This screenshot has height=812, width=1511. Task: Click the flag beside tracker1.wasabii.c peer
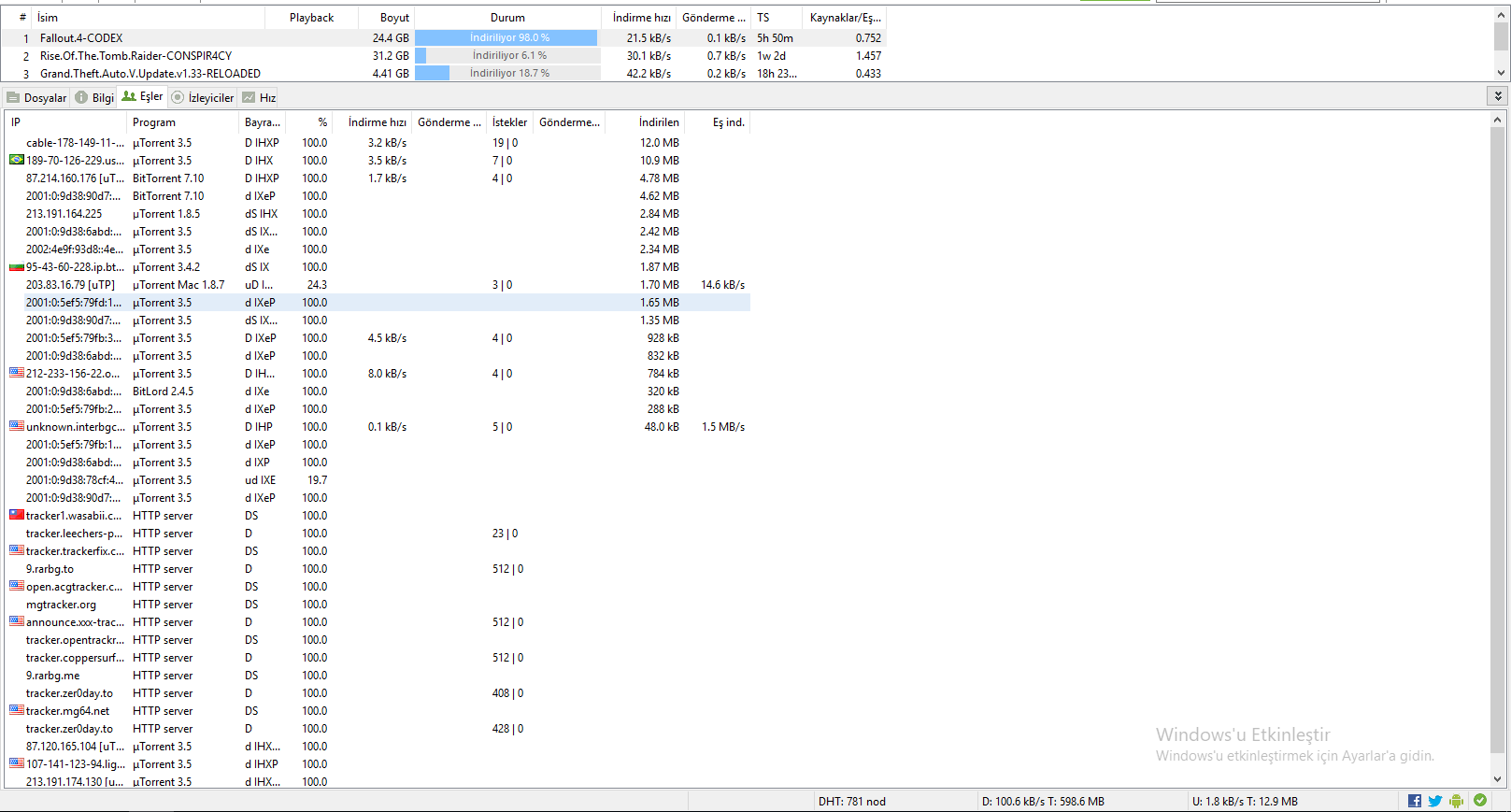[x=17, y=515]
